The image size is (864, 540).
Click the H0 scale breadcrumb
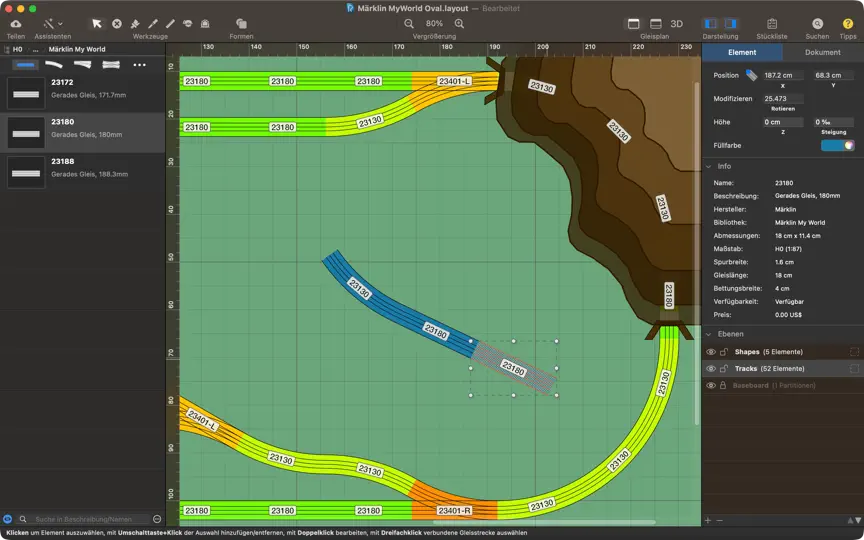tap(18, 49)
